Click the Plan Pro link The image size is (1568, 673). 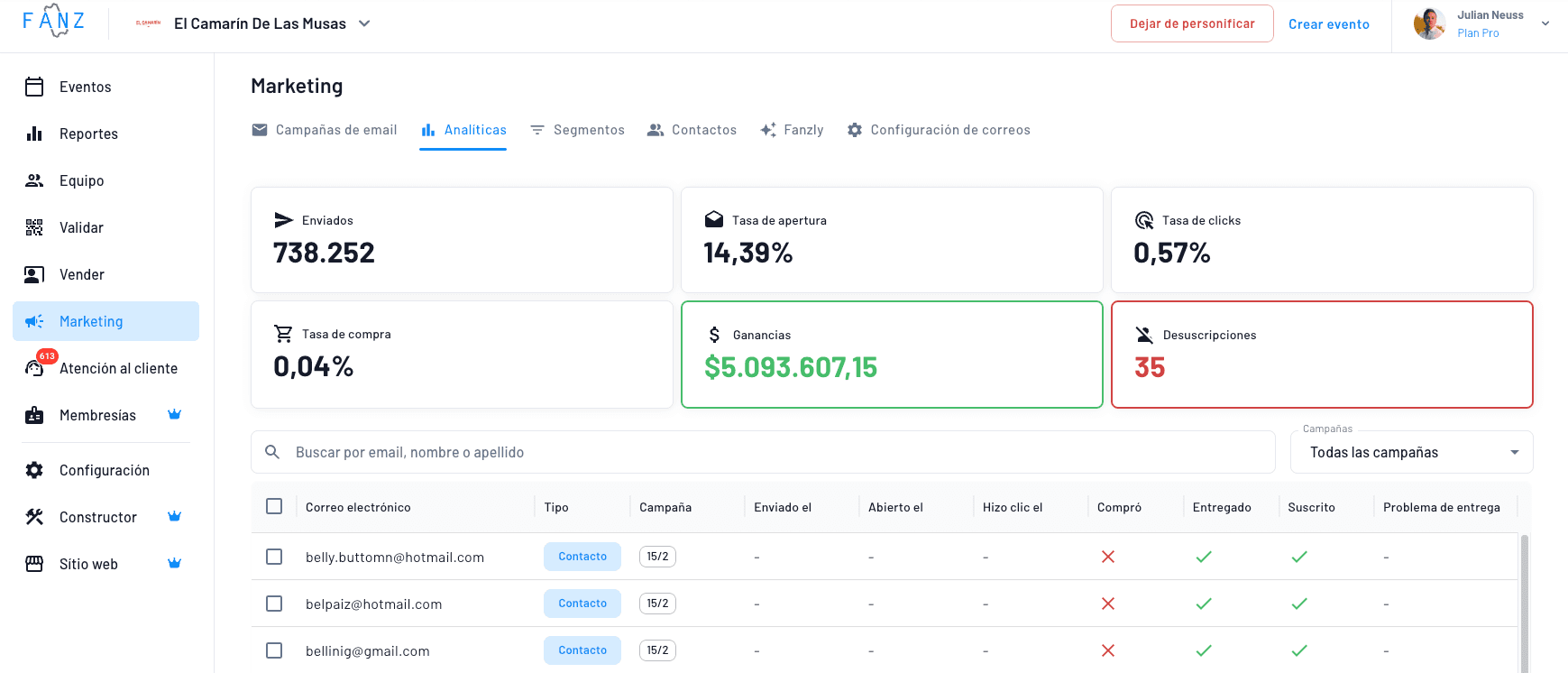pyautogui.click(x=1478, y=33)
